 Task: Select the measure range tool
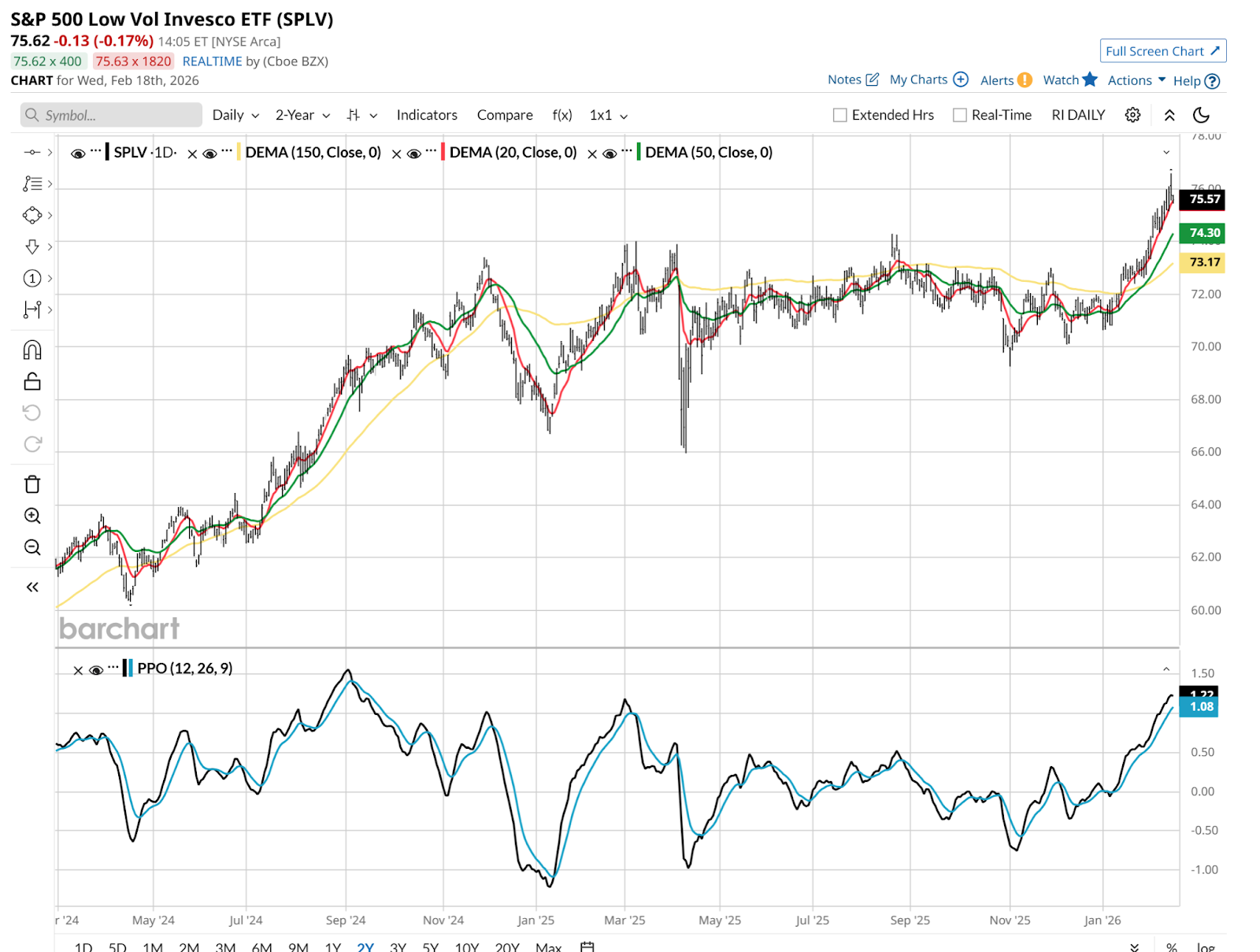pos(32,309)
